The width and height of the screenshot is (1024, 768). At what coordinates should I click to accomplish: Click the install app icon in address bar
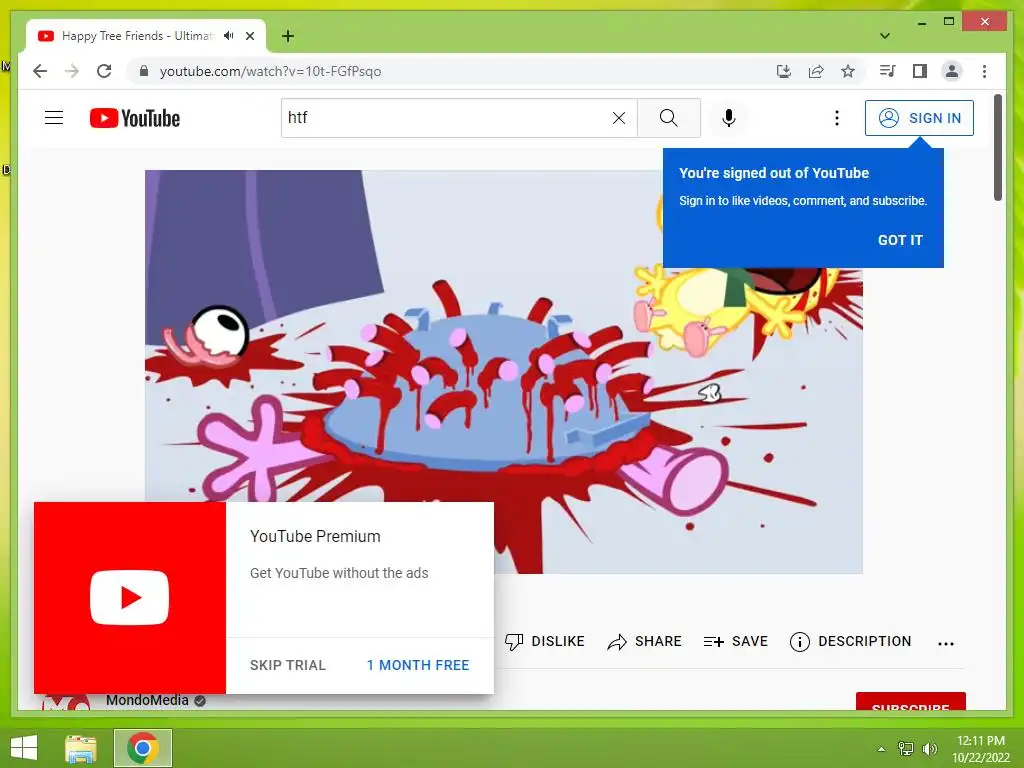coord(784,71)
